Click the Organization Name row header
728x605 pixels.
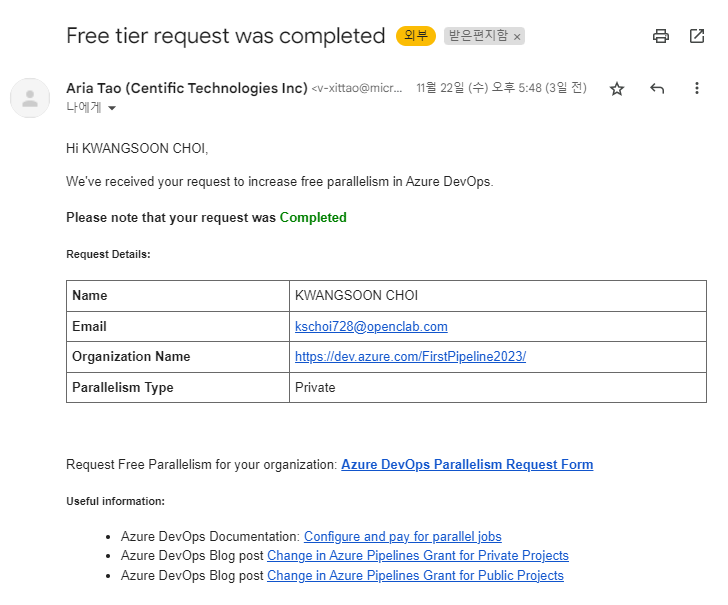click(x=178, y=357)
